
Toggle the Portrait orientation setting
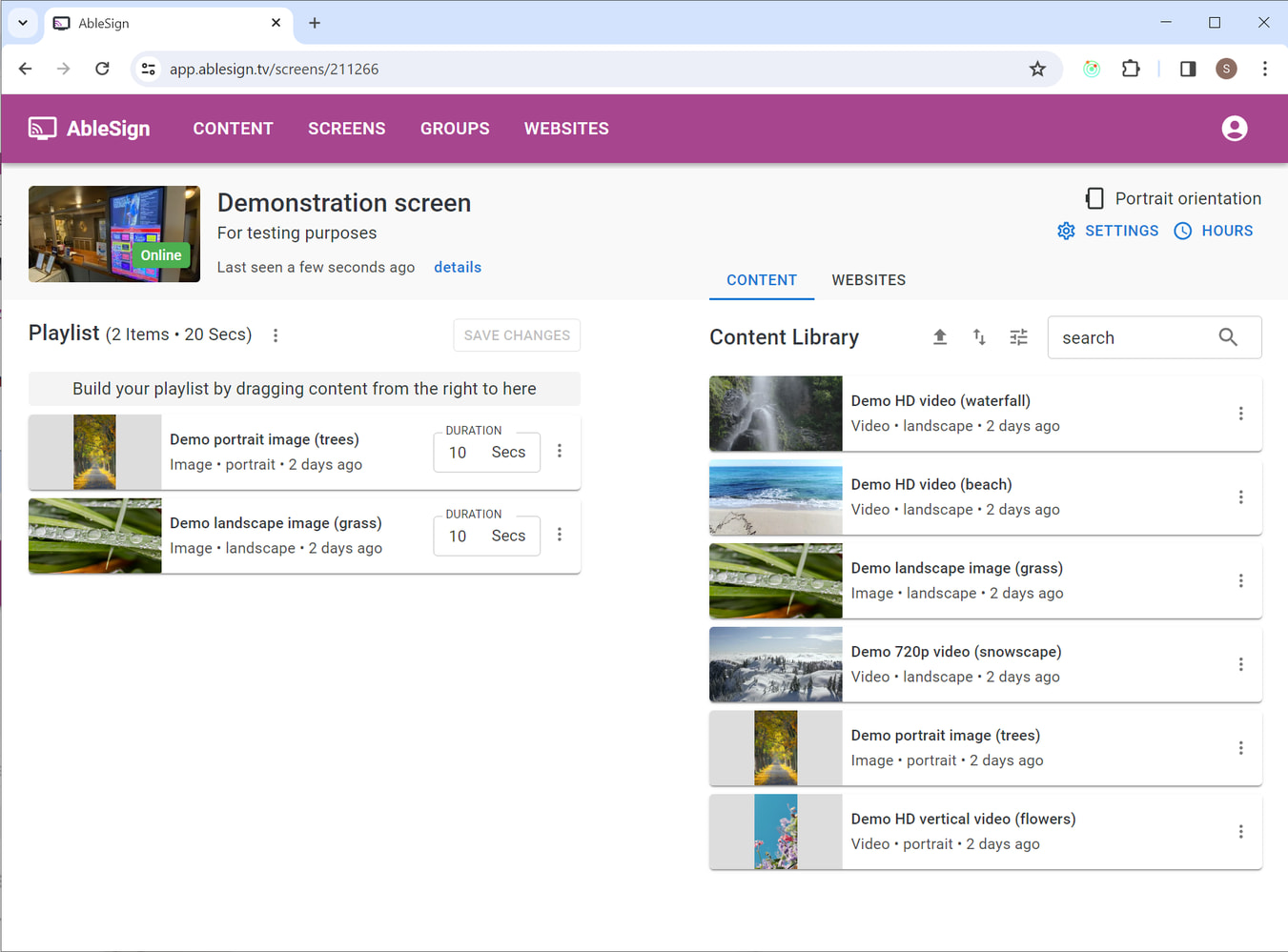(x=1173, y=198)
